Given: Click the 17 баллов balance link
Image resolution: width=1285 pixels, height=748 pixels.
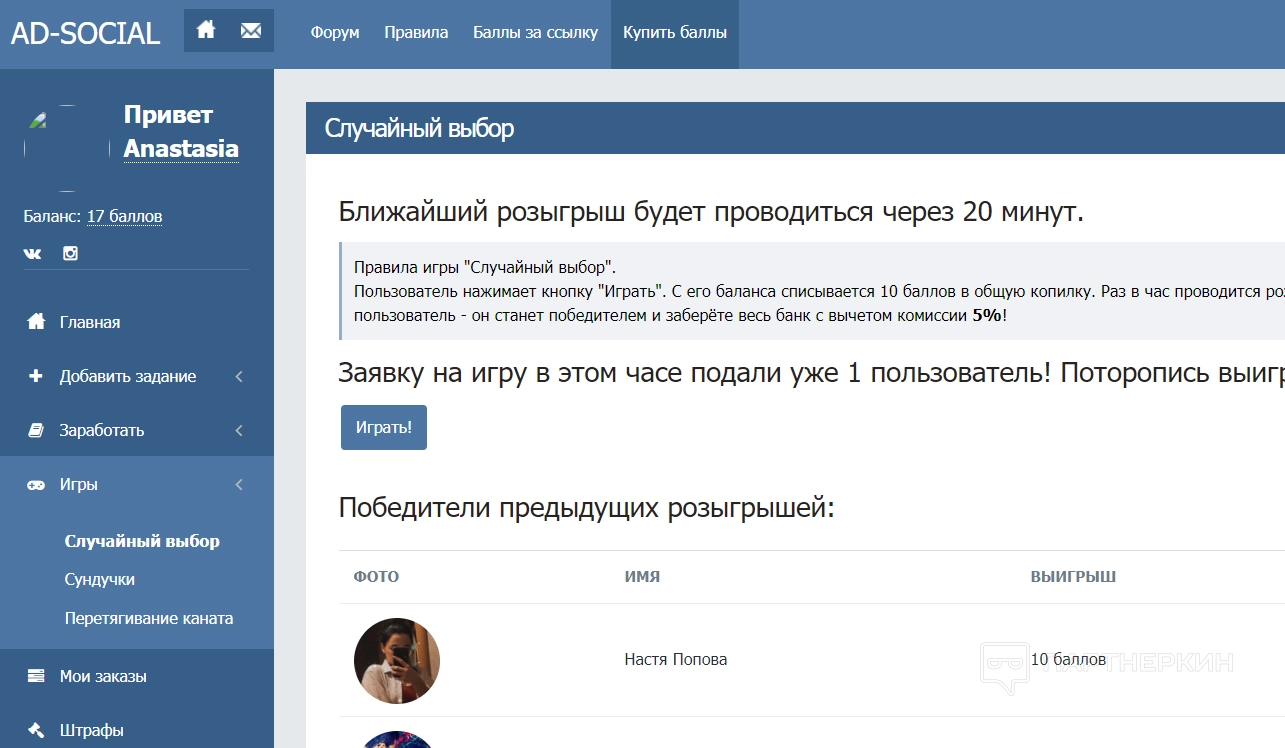Looking at the screenshot, I should coord(124,216).
